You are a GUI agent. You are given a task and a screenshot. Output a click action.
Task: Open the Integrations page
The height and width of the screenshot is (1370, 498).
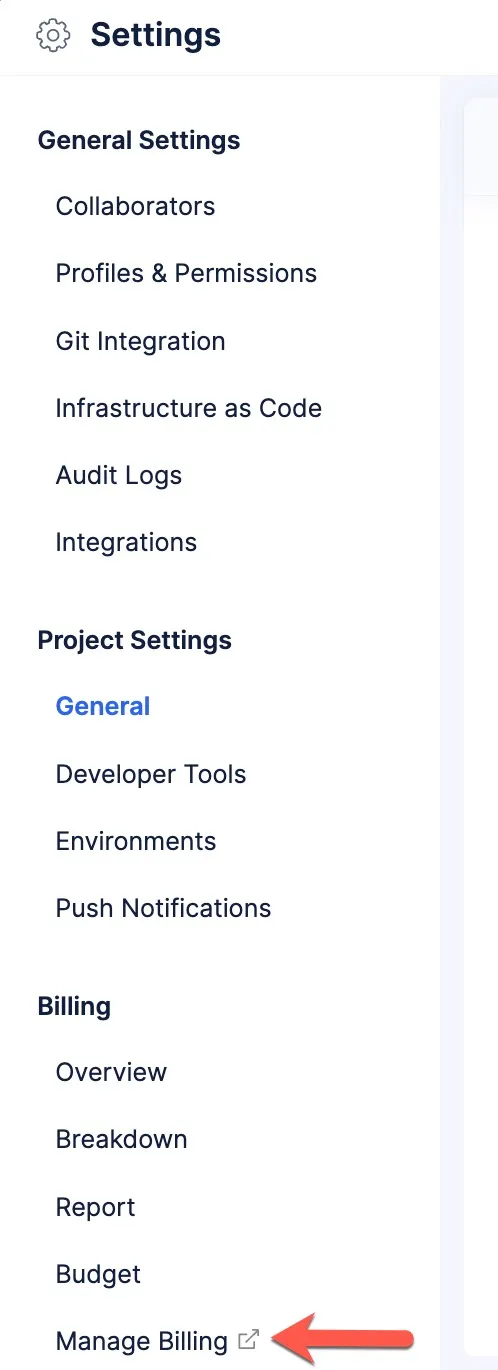[x=126, y=543]
